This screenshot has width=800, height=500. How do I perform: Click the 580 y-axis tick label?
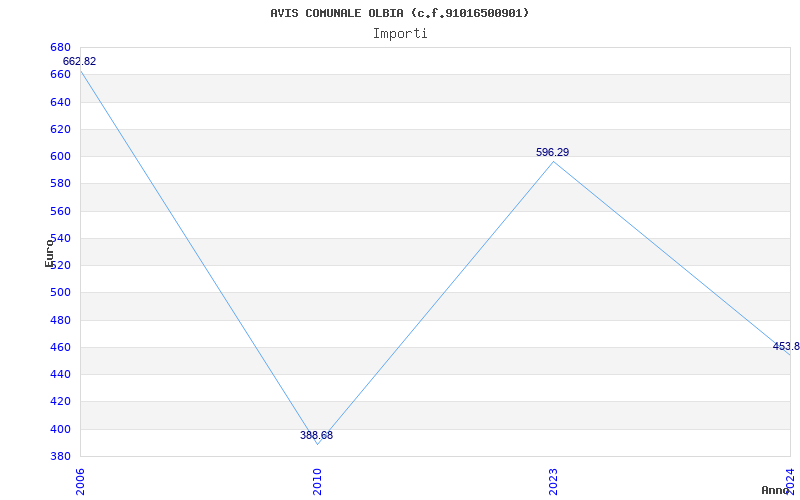[x=60, y=184]
